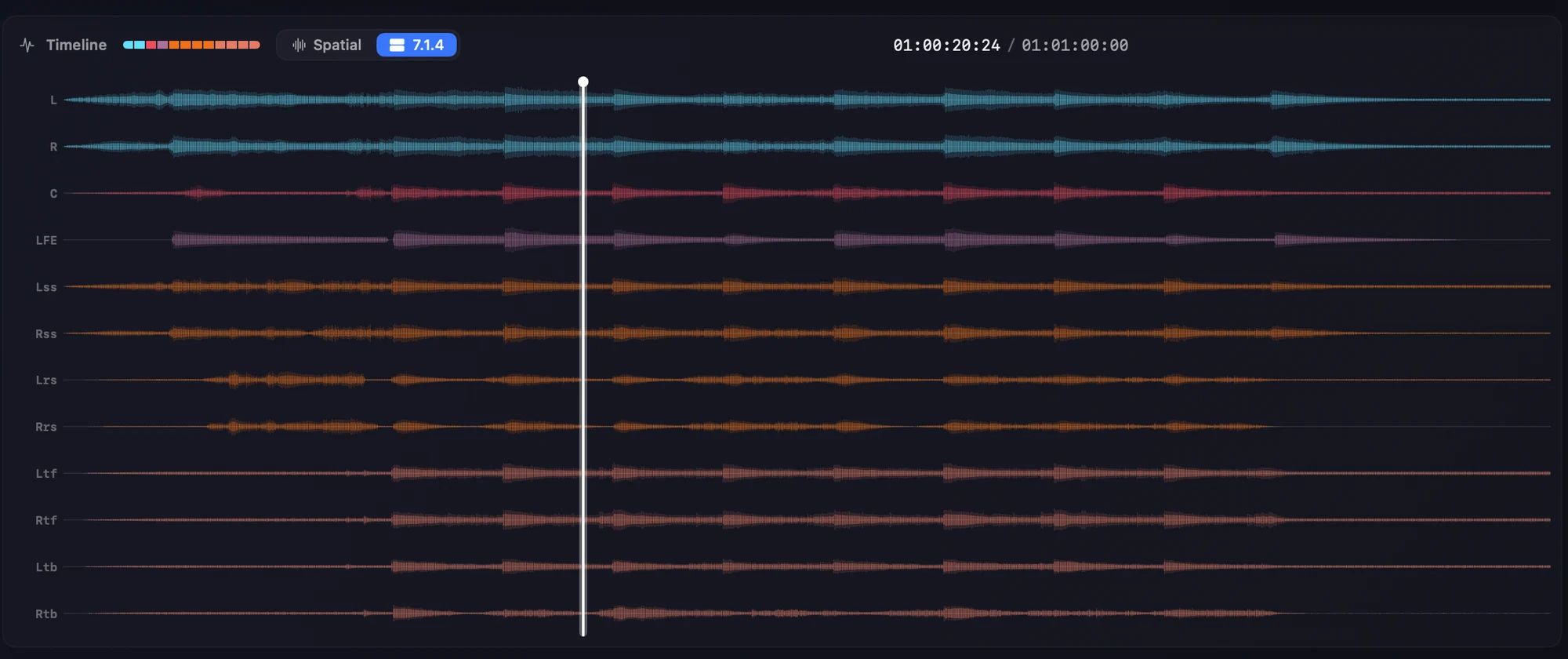This screenshot has width=1568, height=659.
Task: Pick the purple segment in channel color bar
Action: tap(162, 45)
